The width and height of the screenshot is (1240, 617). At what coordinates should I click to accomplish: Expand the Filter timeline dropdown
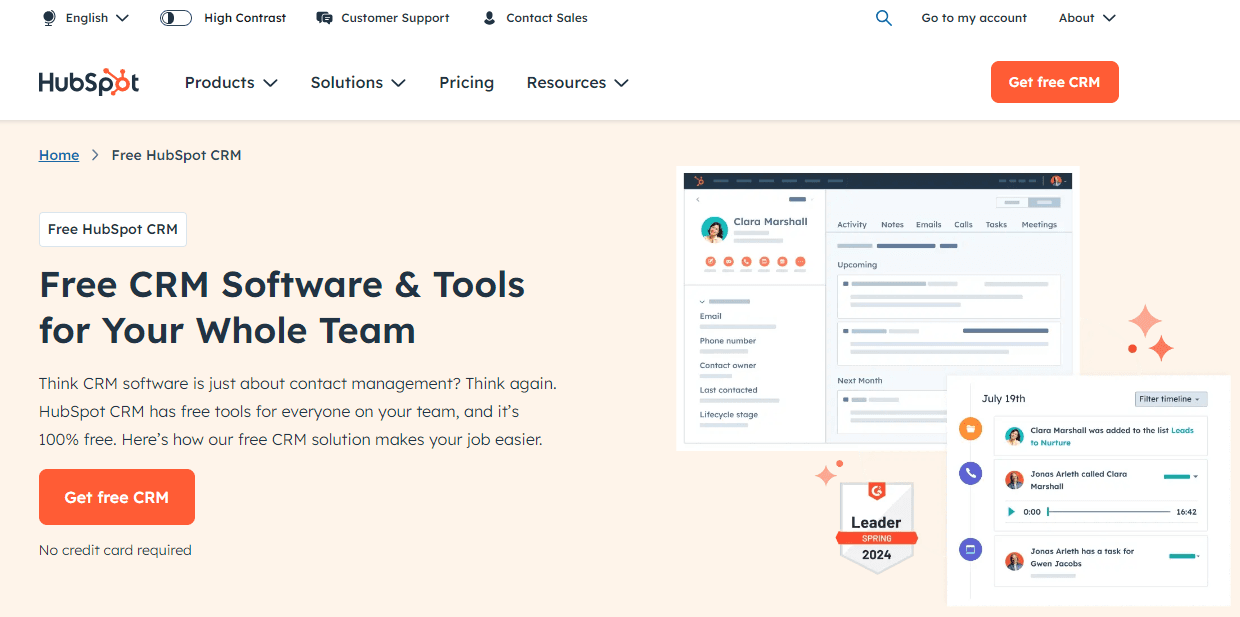[1170, 398]
